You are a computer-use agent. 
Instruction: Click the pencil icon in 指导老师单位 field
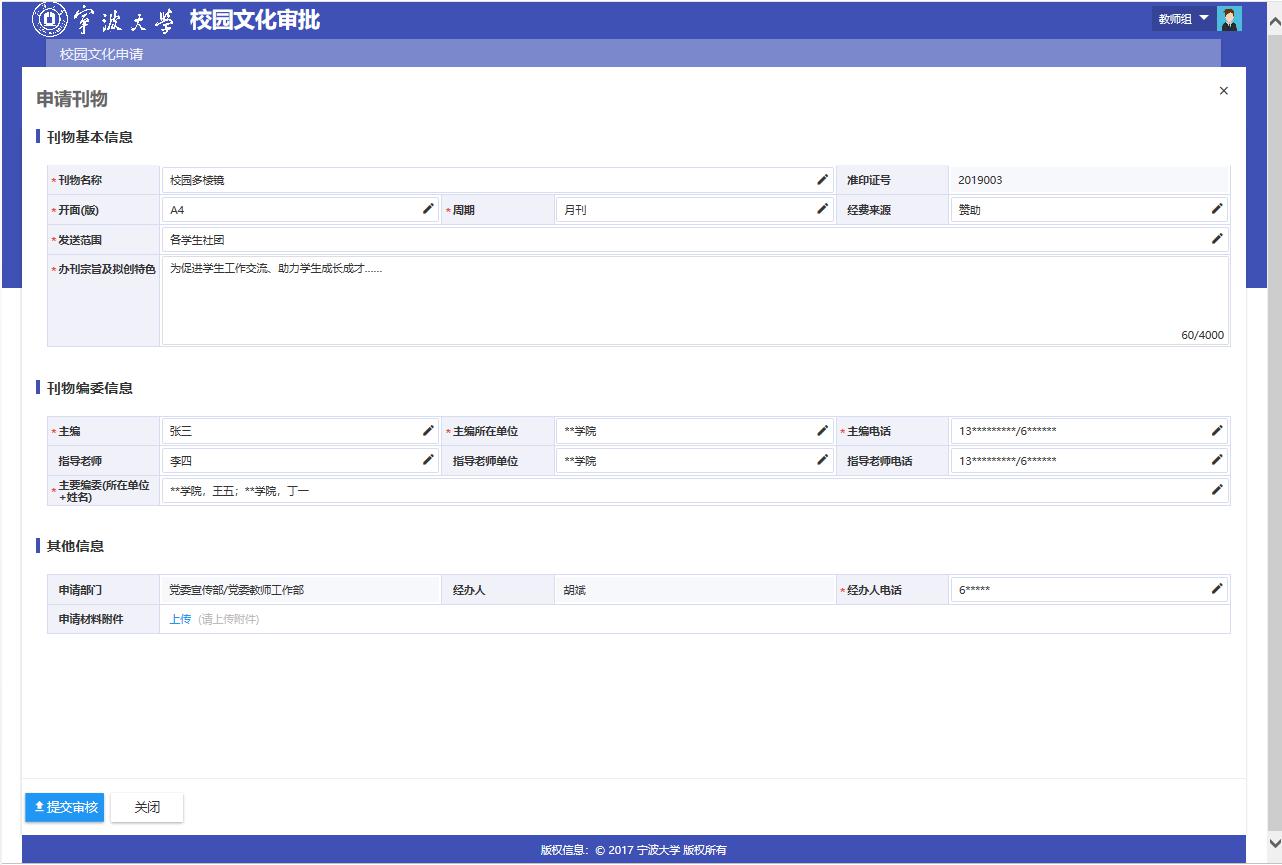822,460
